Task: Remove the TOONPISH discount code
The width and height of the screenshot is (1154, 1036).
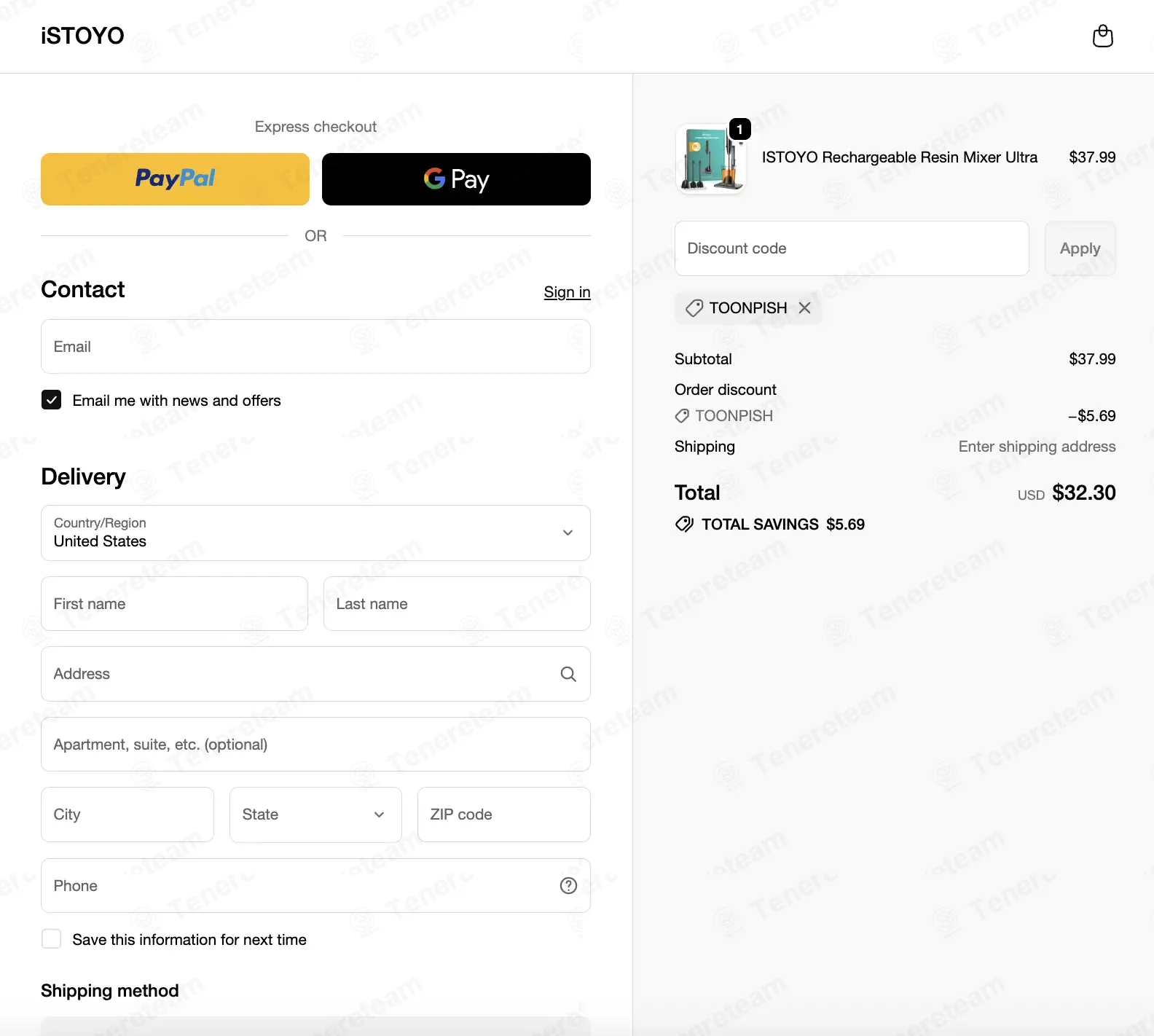Action: (804, 307)
